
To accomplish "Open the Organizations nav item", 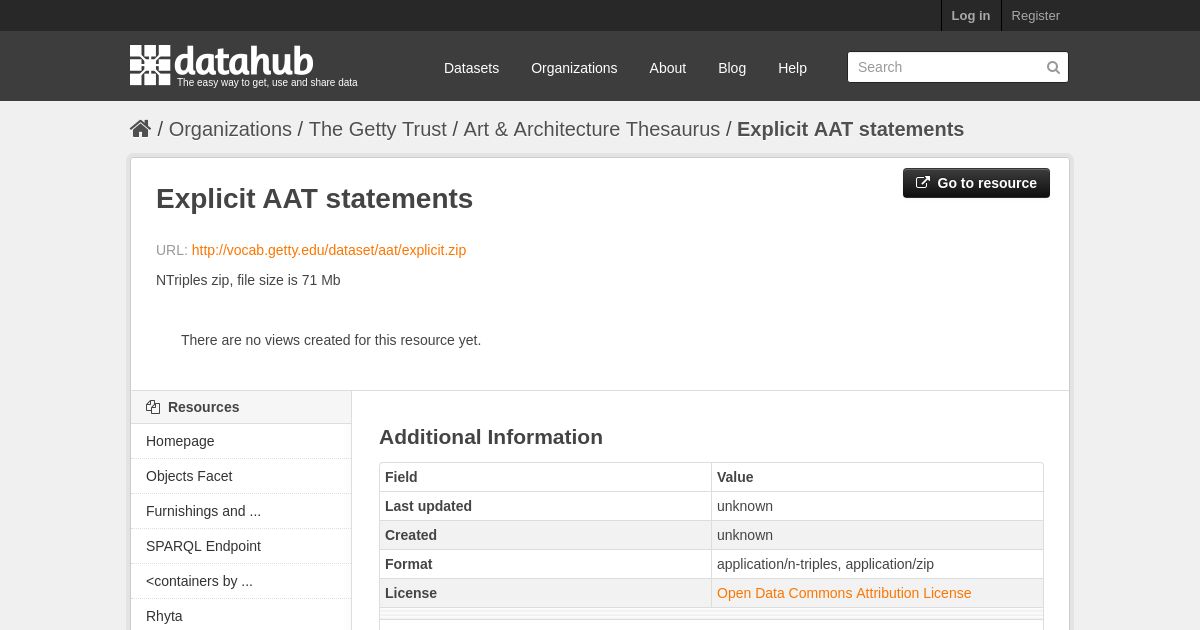I will click(574, 68).
